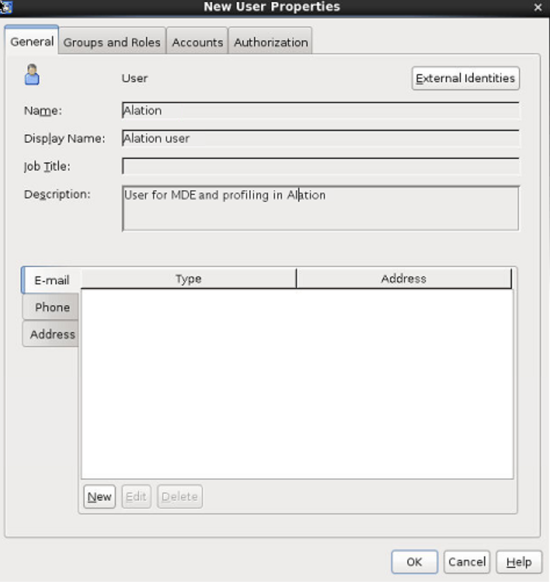Close the New User Properties dialog
Screen dimensions: 550x582
point(538,7)
